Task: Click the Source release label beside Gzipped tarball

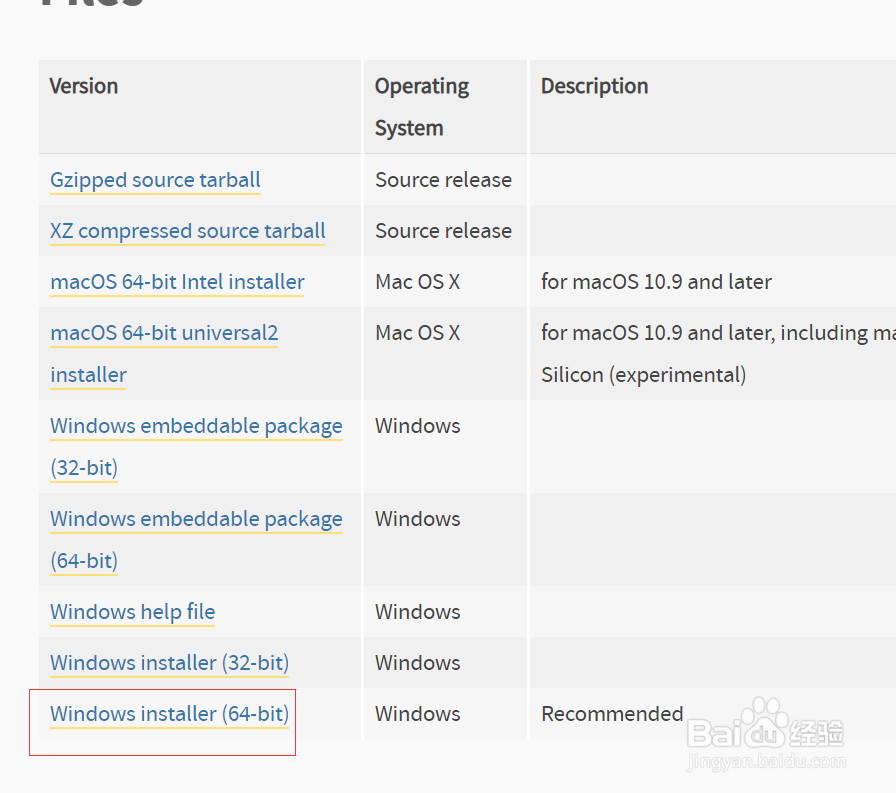Action: tap(444, 179)
